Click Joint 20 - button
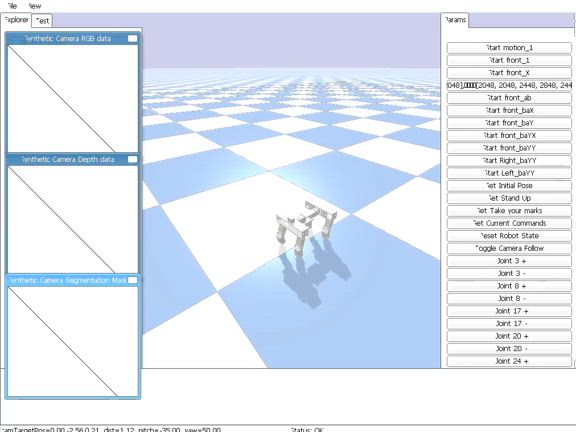This screenshot has height=432, width=576. click(x=509, y=349)
